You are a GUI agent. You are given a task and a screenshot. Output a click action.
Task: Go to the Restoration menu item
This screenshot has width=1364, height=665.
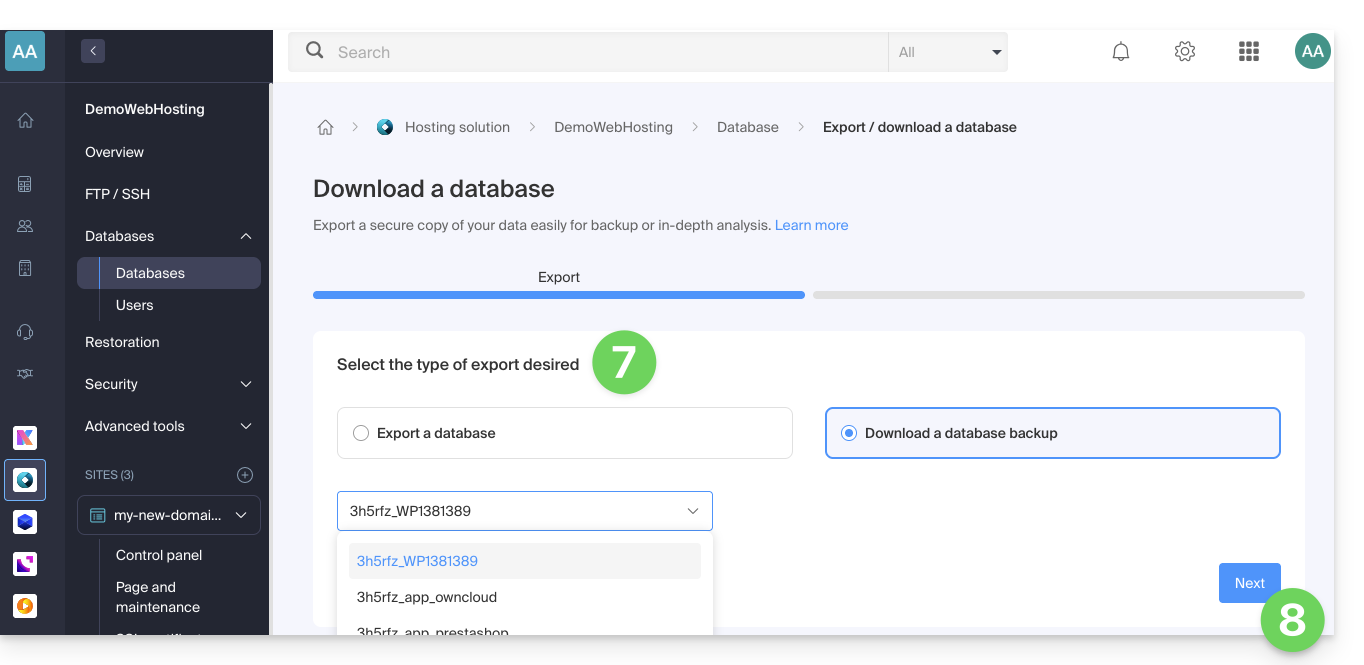tap(122, 342)
